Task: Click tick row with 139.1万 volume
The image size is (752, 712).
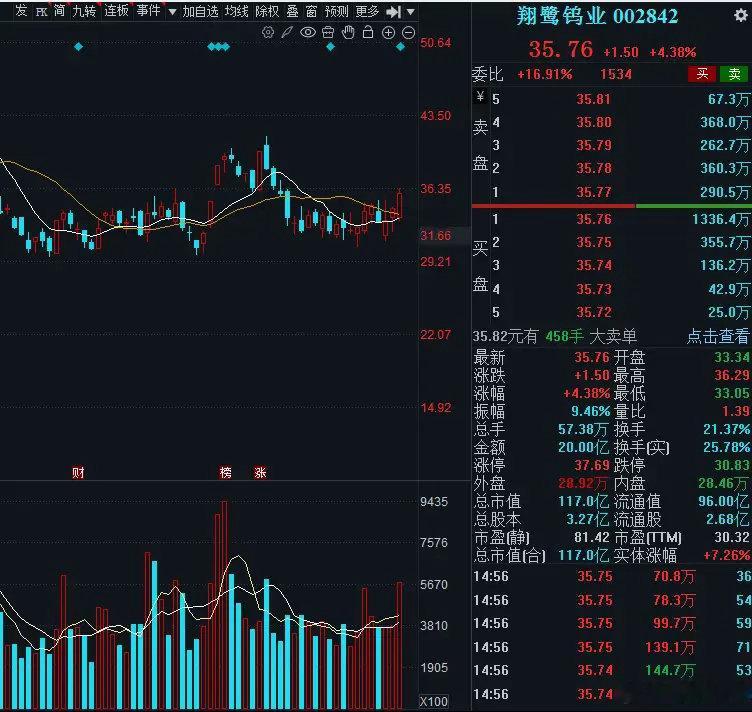Action: click(x=611, y=647)
